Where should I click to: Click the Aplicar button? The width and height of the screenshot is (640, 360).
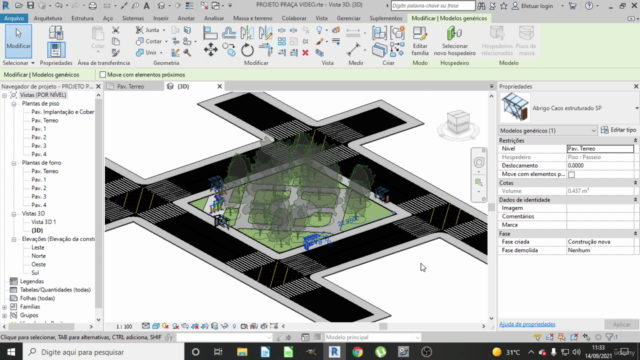coord(621,324)
